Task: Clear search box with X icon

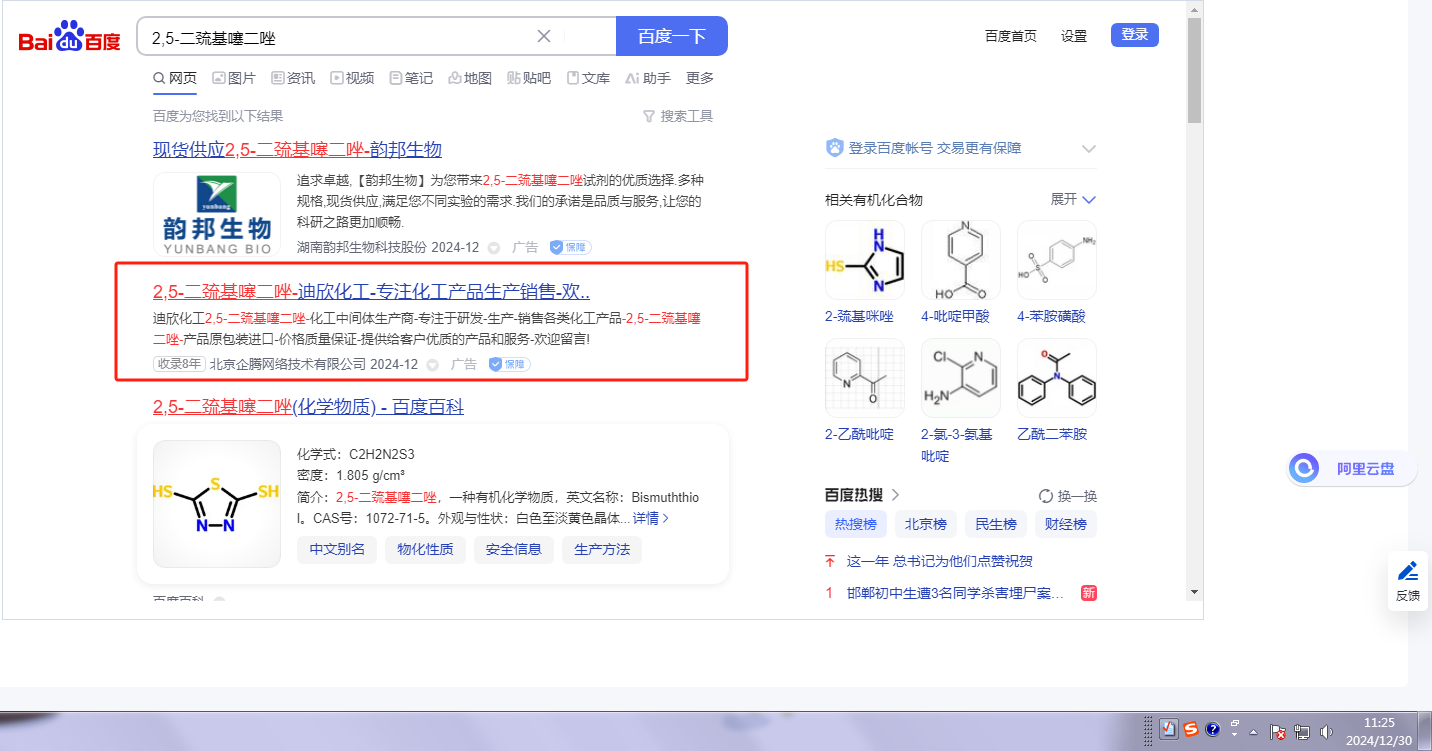Action: tap(544, 37)
